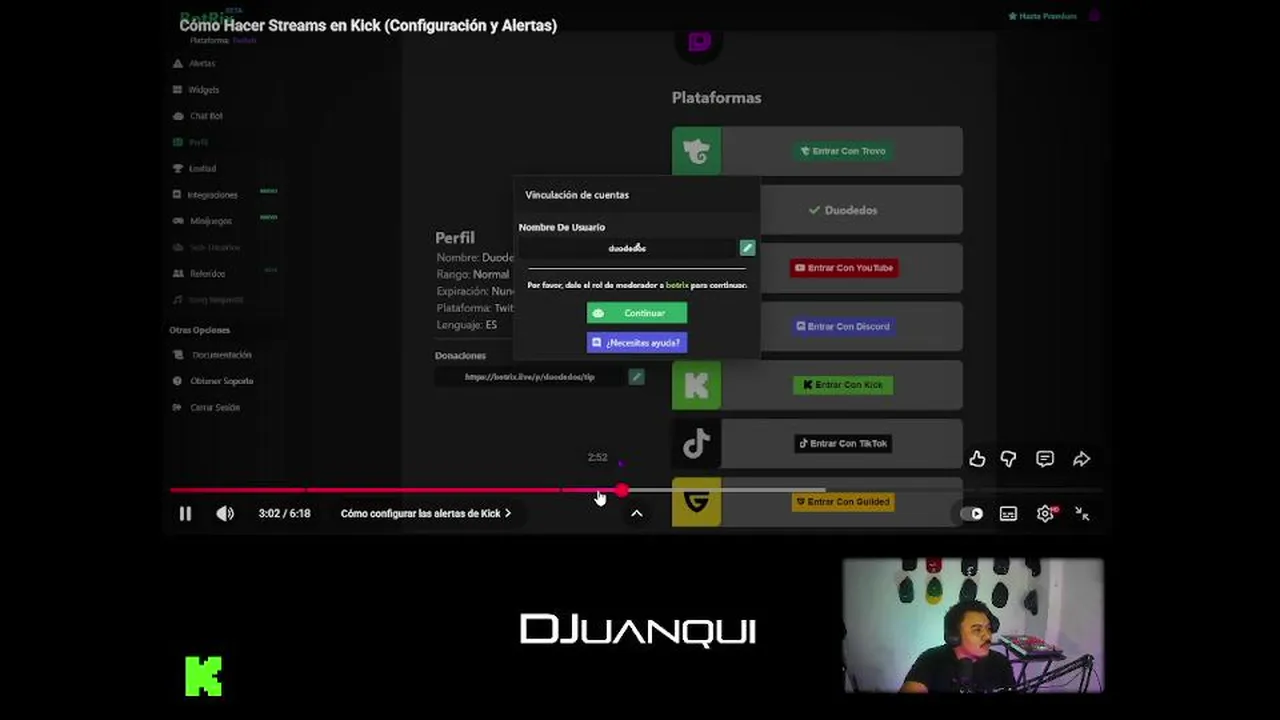1280x720 pixels.
Task: Click the botrix.live donation URL field
Action: (530, 377)
